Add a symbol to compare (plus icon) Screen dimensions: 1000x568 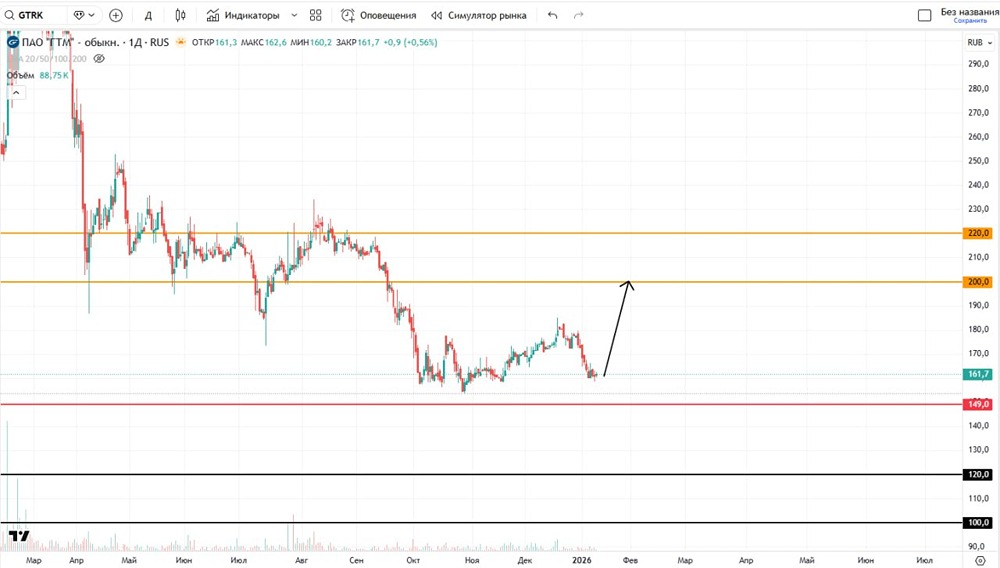(x=116, y=15)
